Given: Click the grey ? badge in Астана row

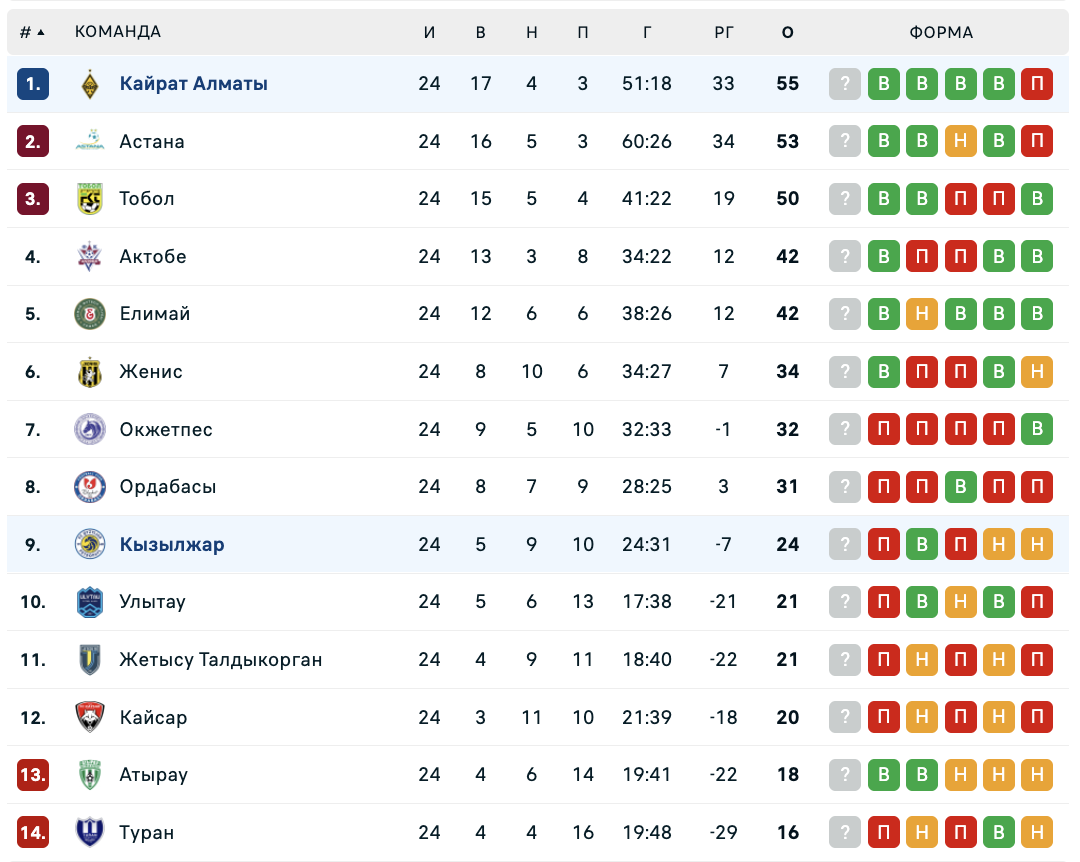Looking at the screenshot, I should click(845, 142).
